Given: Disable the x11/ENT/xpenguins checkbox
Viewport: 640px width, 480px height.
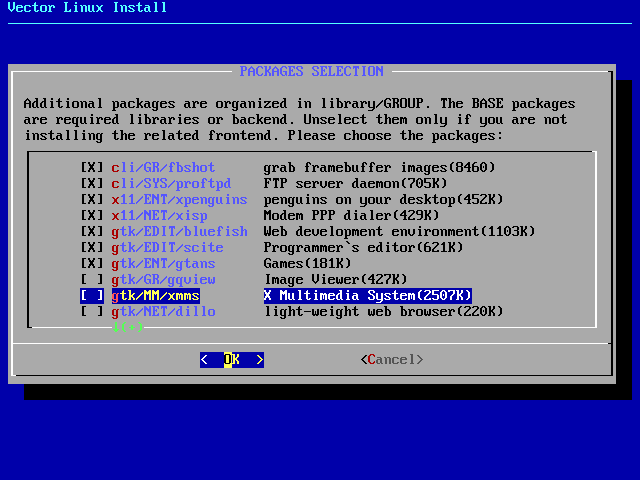Looking at the screenshot, I should 92,199.
